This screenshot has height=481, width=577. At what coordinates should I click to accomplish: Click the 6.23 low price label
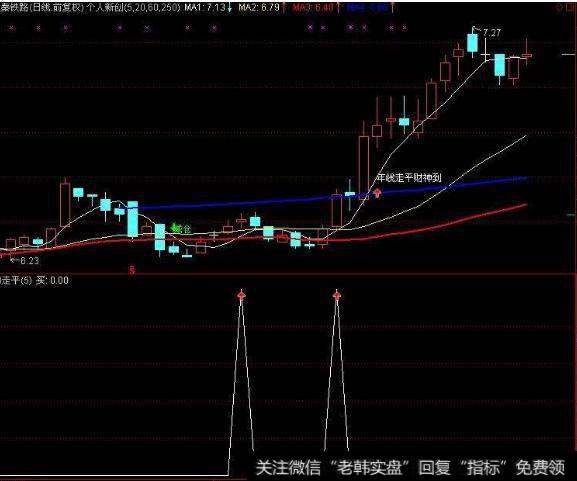pos(29,261)
